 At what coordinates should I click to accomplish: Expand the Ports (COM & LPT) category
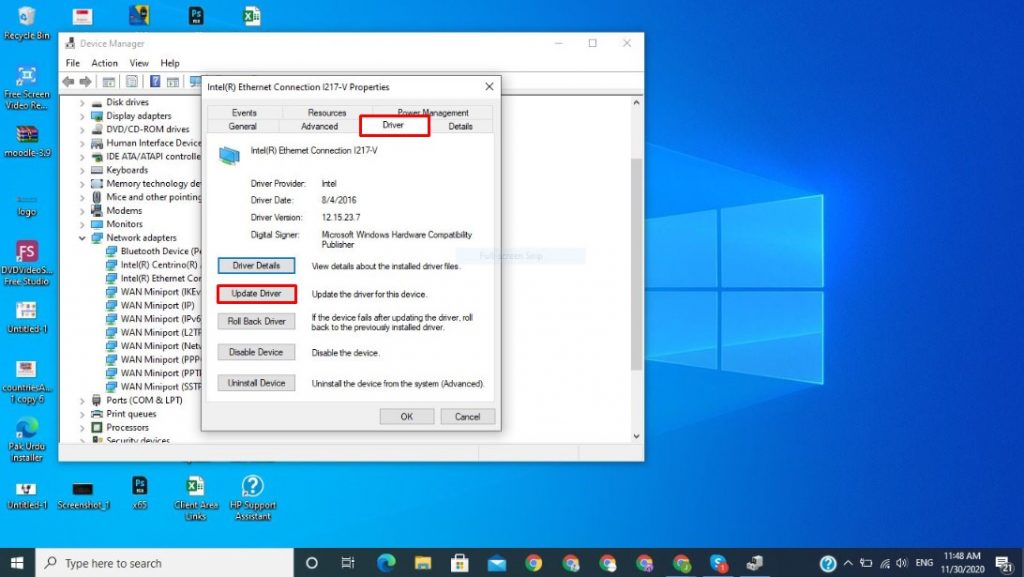(83, 400)
